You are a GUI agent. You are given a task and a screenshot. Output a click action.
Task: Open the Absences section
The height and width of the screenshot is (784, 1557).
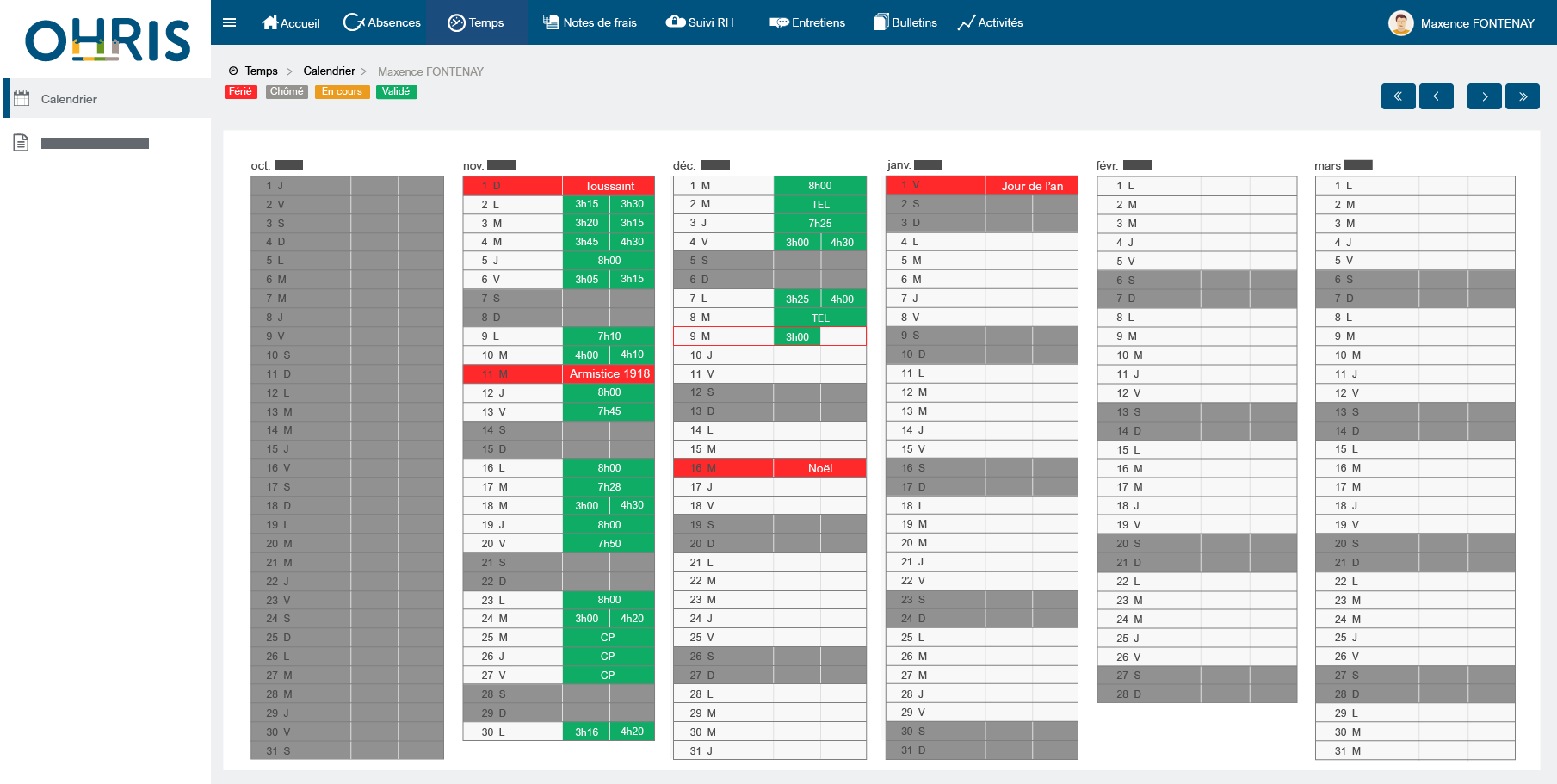pyautogui.click(x=382, y=22)
